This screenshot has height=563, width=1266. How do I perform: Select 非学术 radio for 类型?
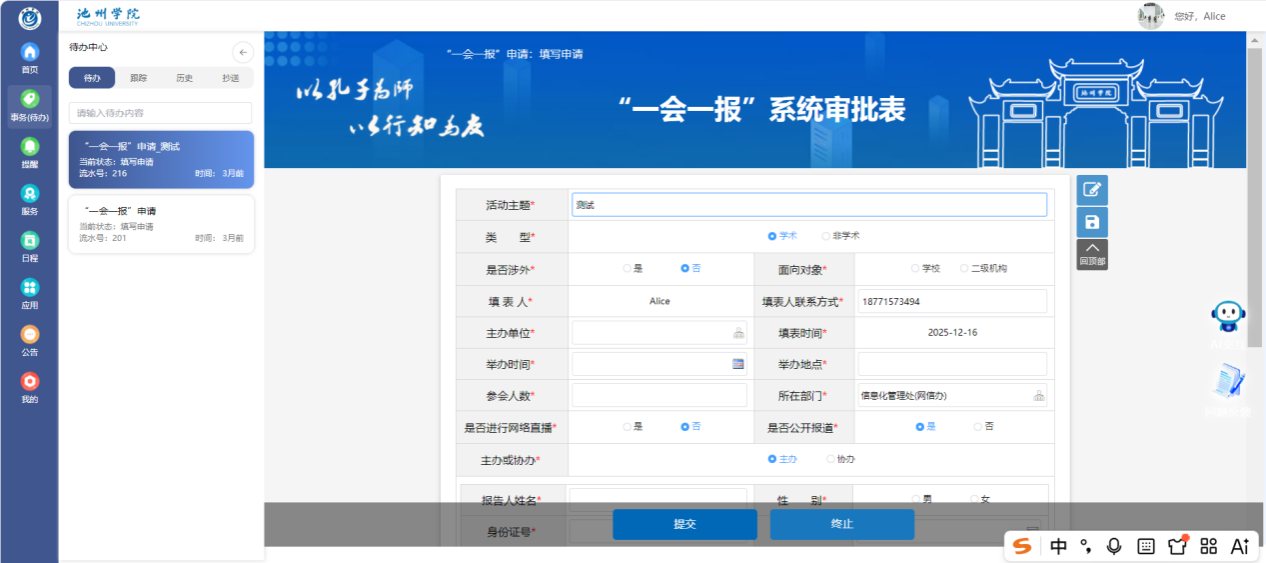pos(826,236)
